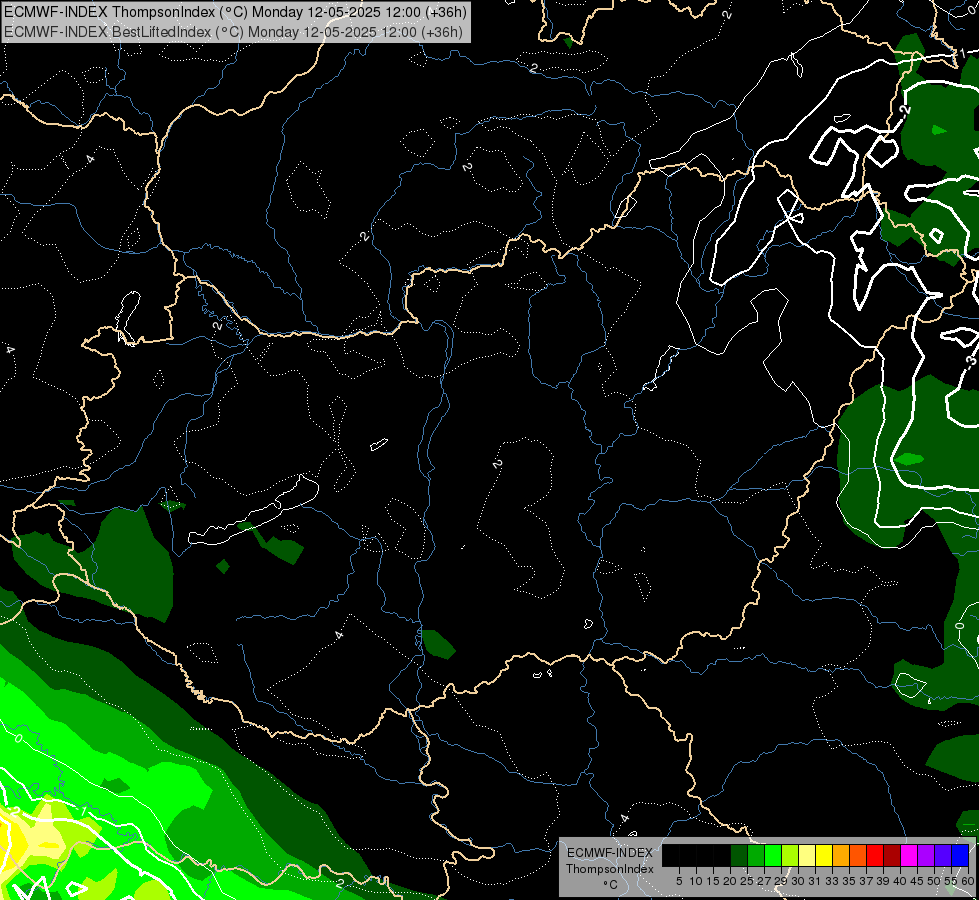
Task: Click the blue 55-60 legend swatch
Action: [x=960, y=855]
